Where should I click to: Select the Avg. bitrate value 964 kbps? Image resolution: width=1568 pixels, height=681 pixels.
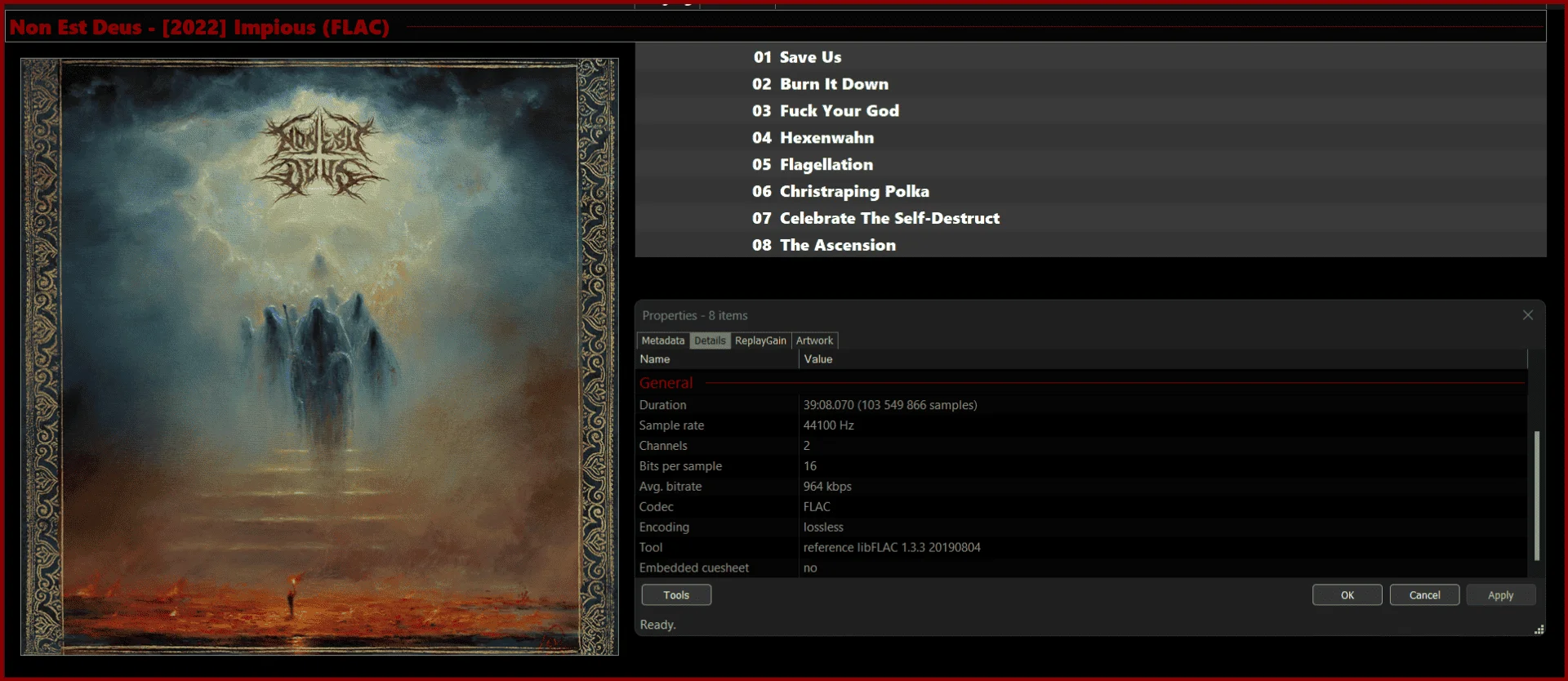(827, 487)
